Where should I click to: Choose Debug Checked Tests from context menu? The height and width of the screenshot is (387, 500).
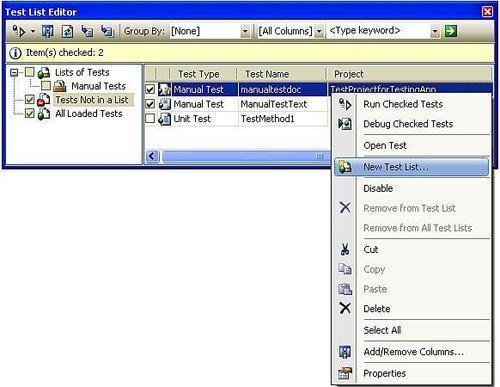(x=412, y=124)
